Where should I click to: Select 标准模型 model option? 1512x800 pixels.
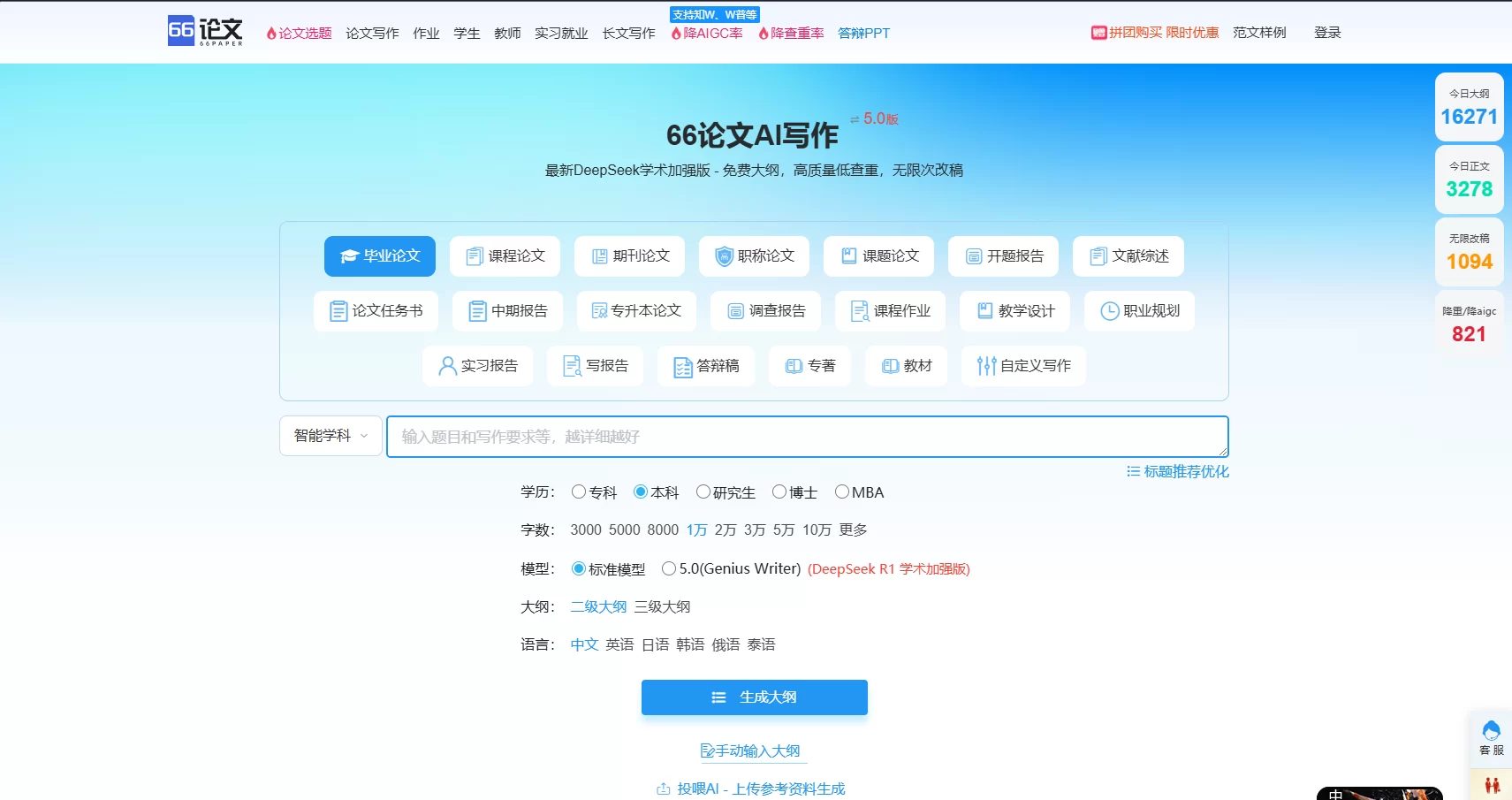coord(608,569)
